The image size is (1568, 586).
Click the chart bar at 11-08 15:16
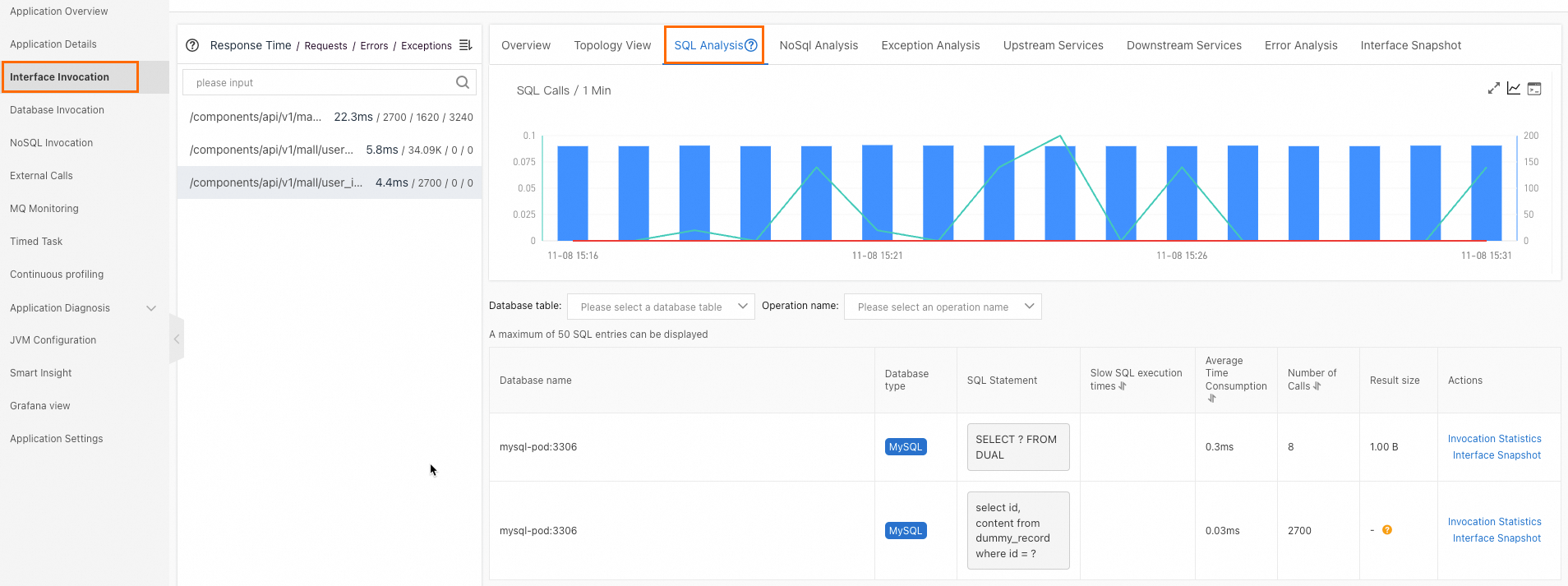click(573, 193)
